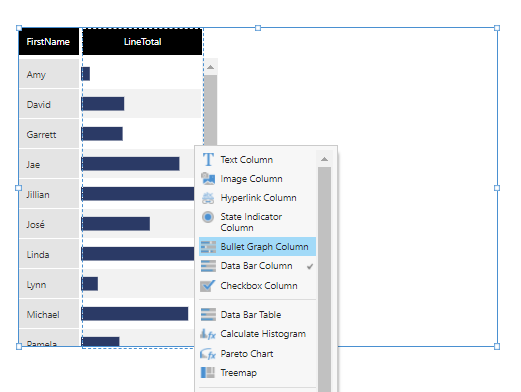Select the Treemap menu entry
The height and width of the screenshot is (392, 521).
(257, 373)
